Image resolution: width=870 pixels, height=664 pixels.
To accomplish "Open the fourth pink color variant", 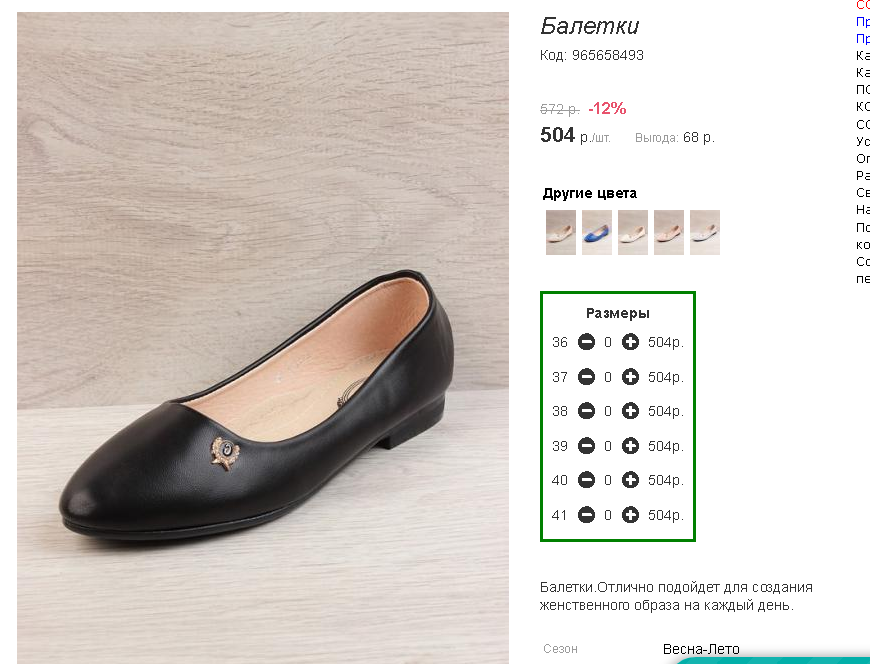I will coord(669,232).
